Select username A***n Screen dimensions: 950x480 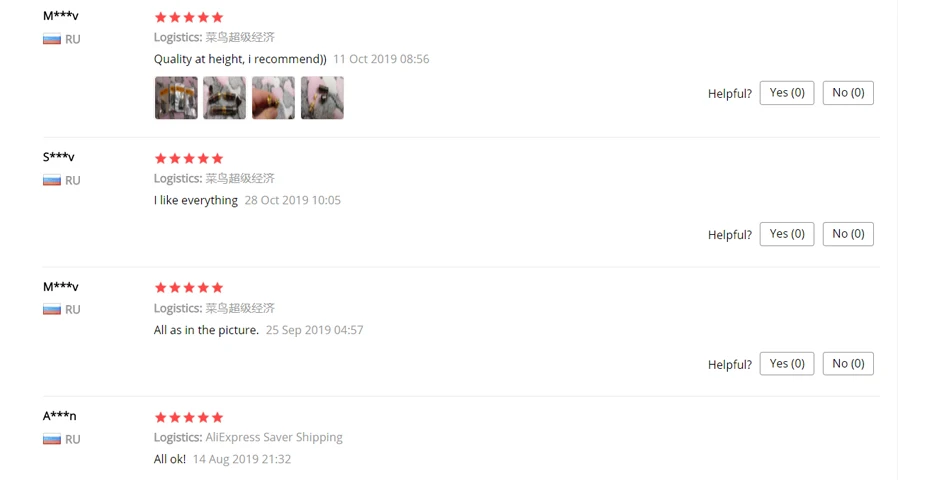[59, 416]
